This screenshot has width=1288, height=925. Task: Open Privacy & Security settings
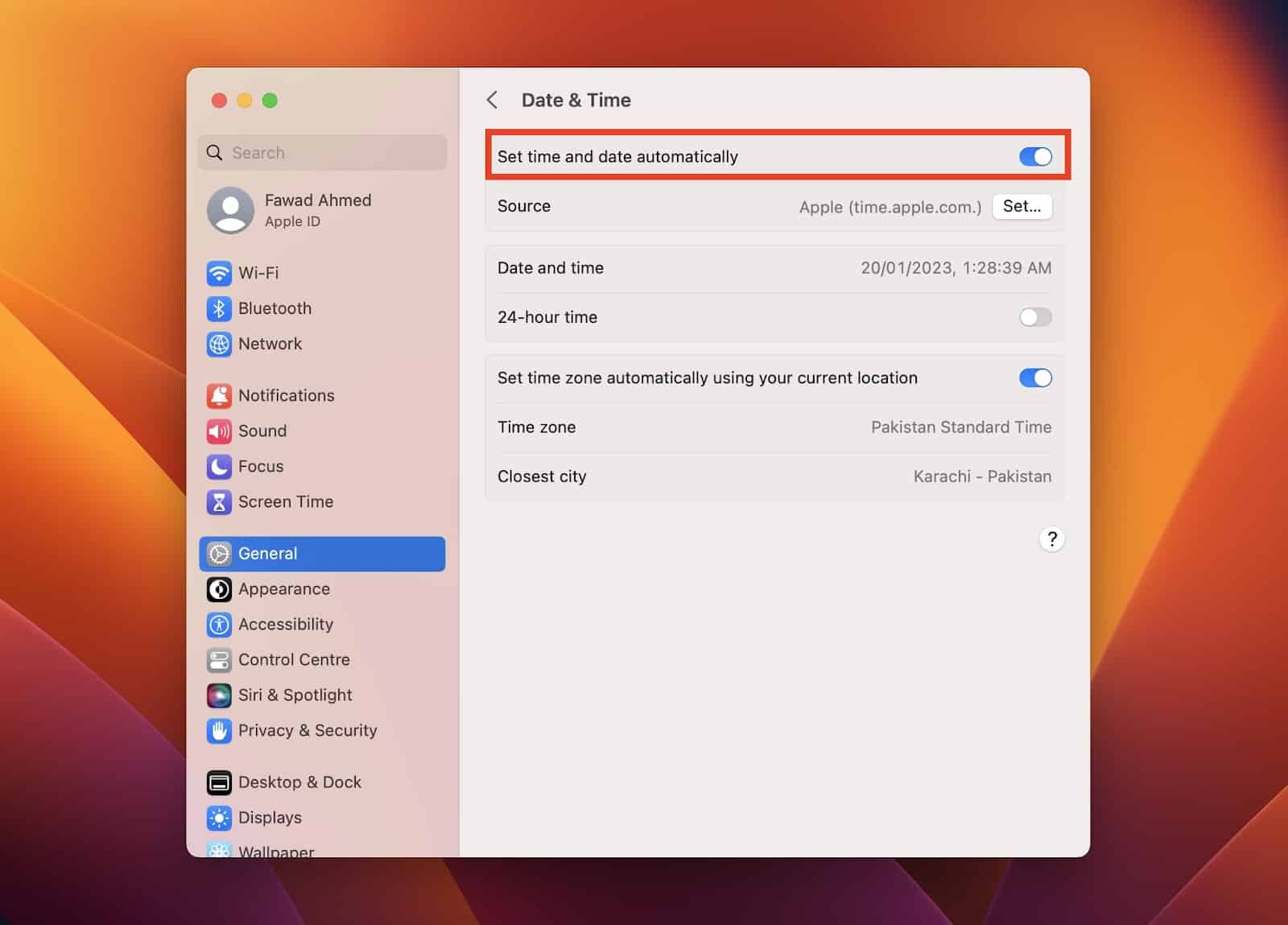pos(322,731)
